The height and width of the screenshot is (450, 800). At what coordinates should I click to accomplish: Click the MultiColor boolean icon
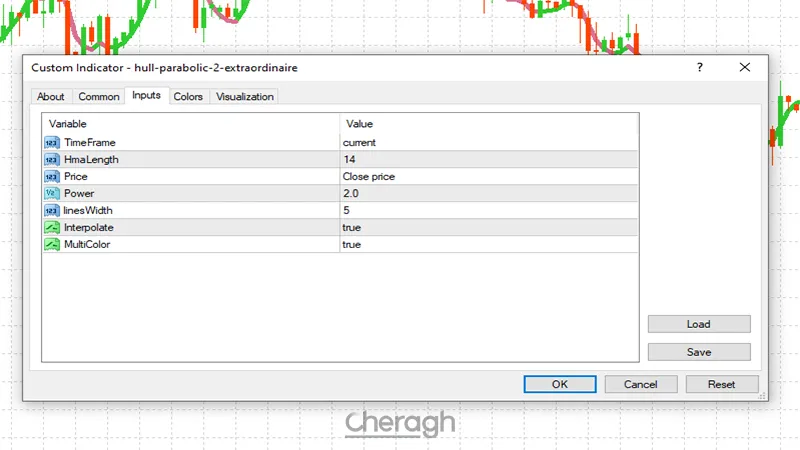click(52, 245)
